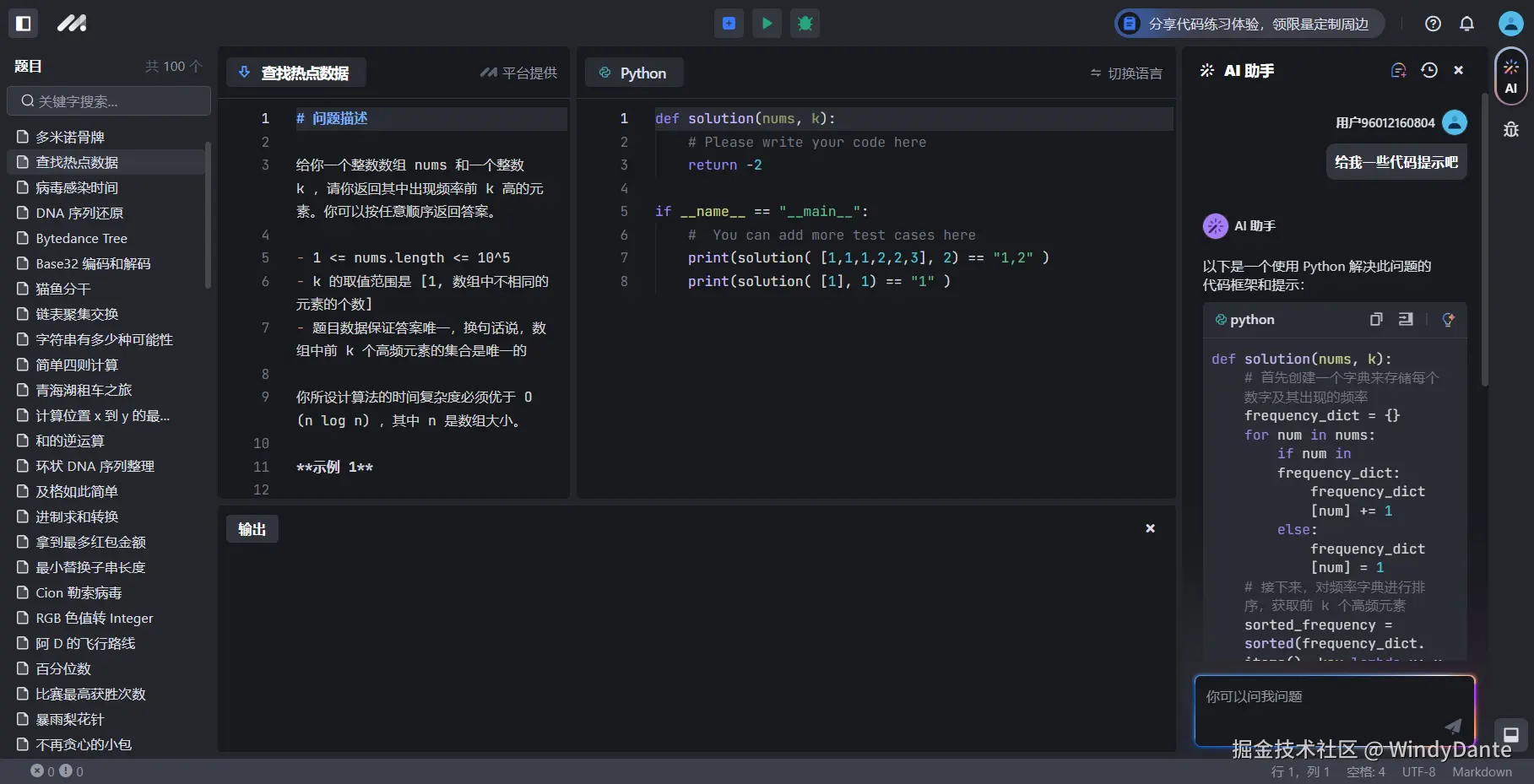Open the 切换语言 language switcher
Viewport: 1534px width, 784px height.
click(1126, 73)
